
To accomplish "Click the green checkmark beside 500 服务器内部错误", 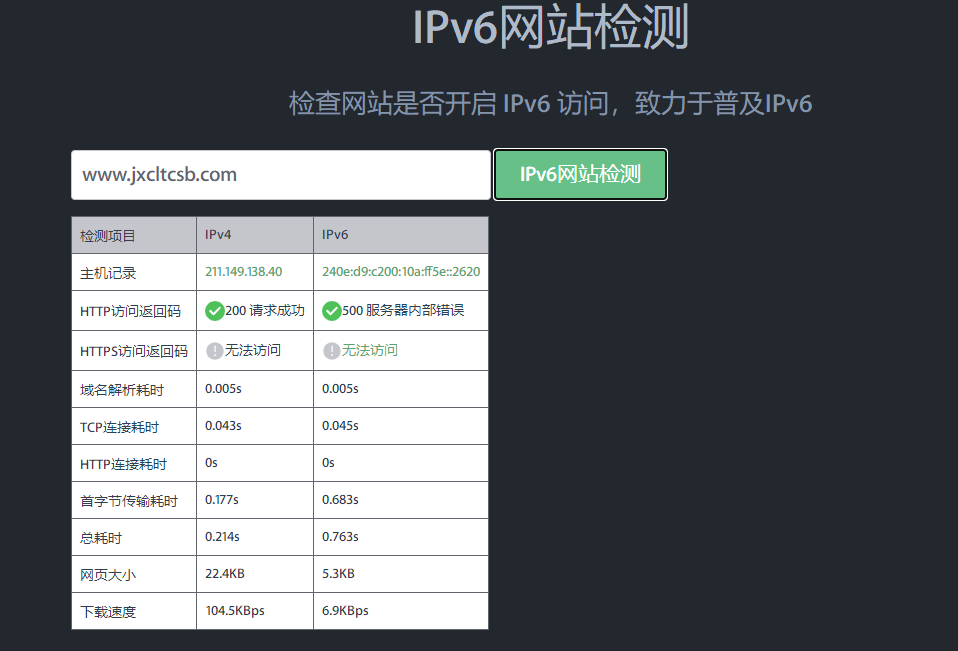I will click(331, 311).
